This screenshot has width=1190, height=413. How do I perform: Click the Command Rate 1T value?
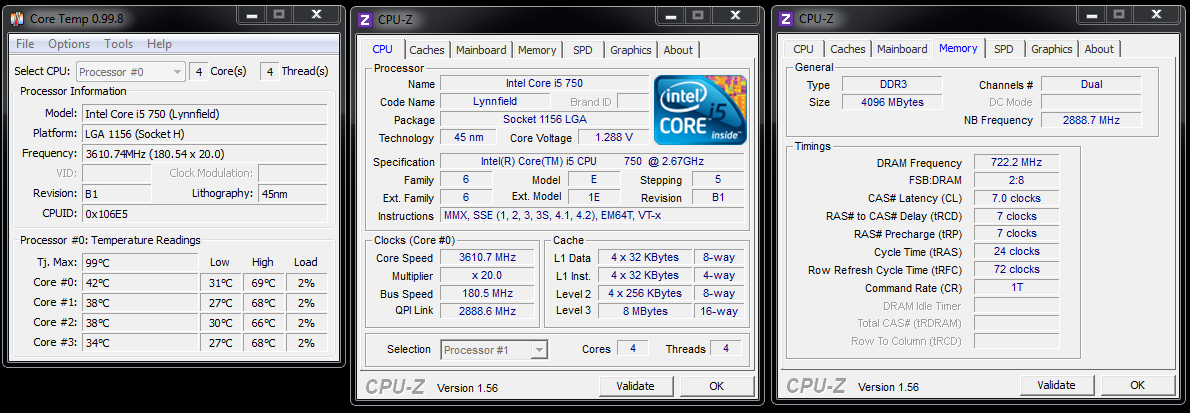click(1016, 288)
